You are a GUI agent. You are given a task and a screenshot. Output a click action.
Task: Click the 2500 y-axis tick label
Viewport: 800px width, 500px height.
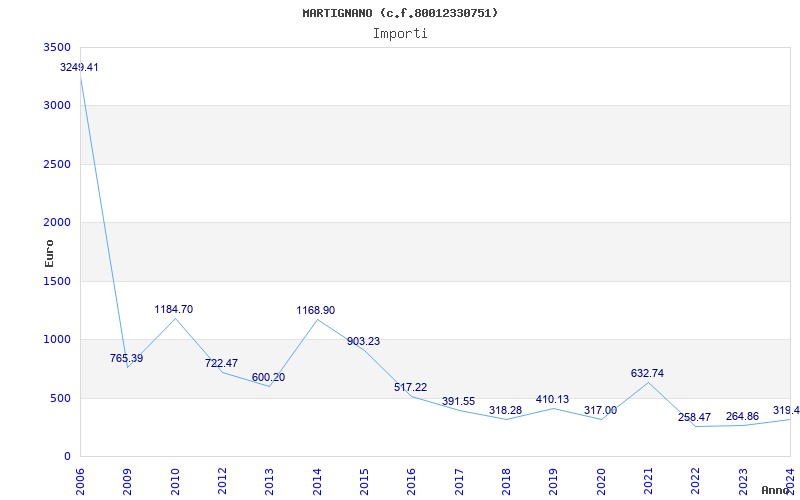pyautogui.click(x=57, y=164)
